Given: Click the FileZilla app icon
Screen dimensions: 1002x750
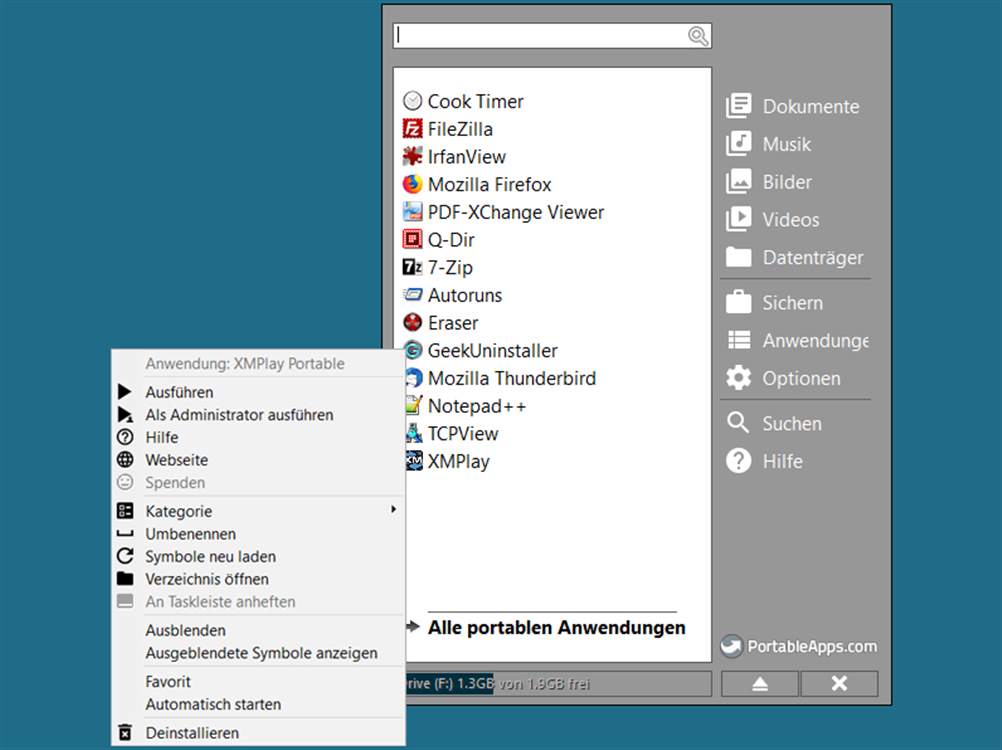Looking at the screenshot, I should click(x=413, y=128).
